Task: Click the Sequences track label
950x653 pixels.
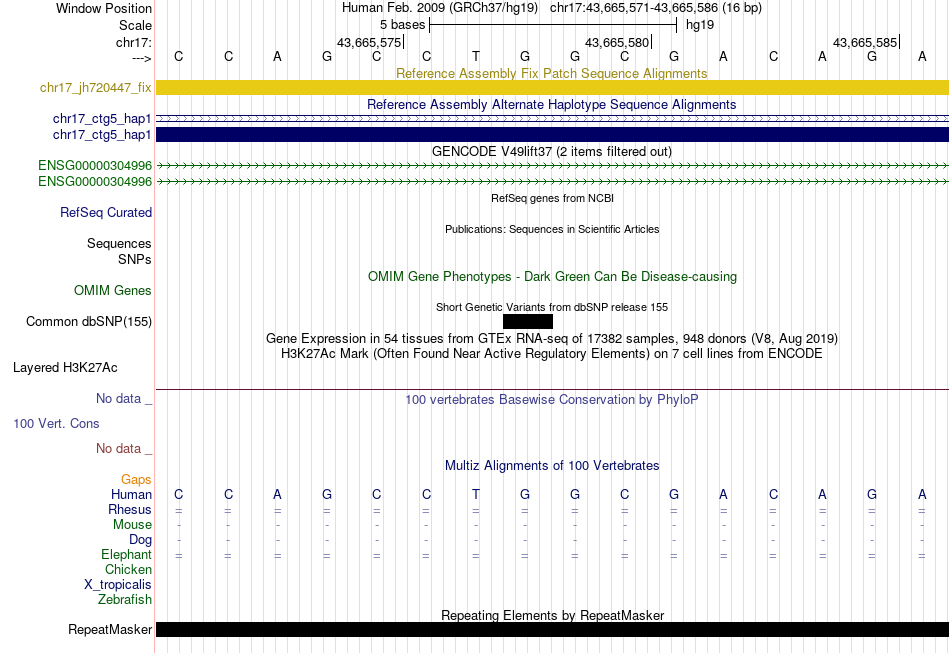Action: coord(119,244)
